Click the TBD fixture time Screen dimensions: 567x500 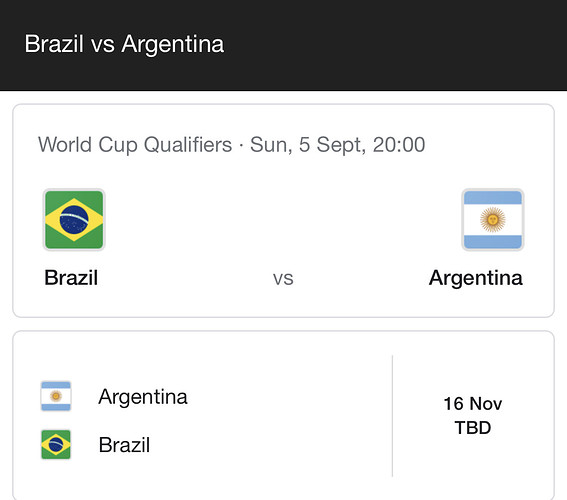473,428
